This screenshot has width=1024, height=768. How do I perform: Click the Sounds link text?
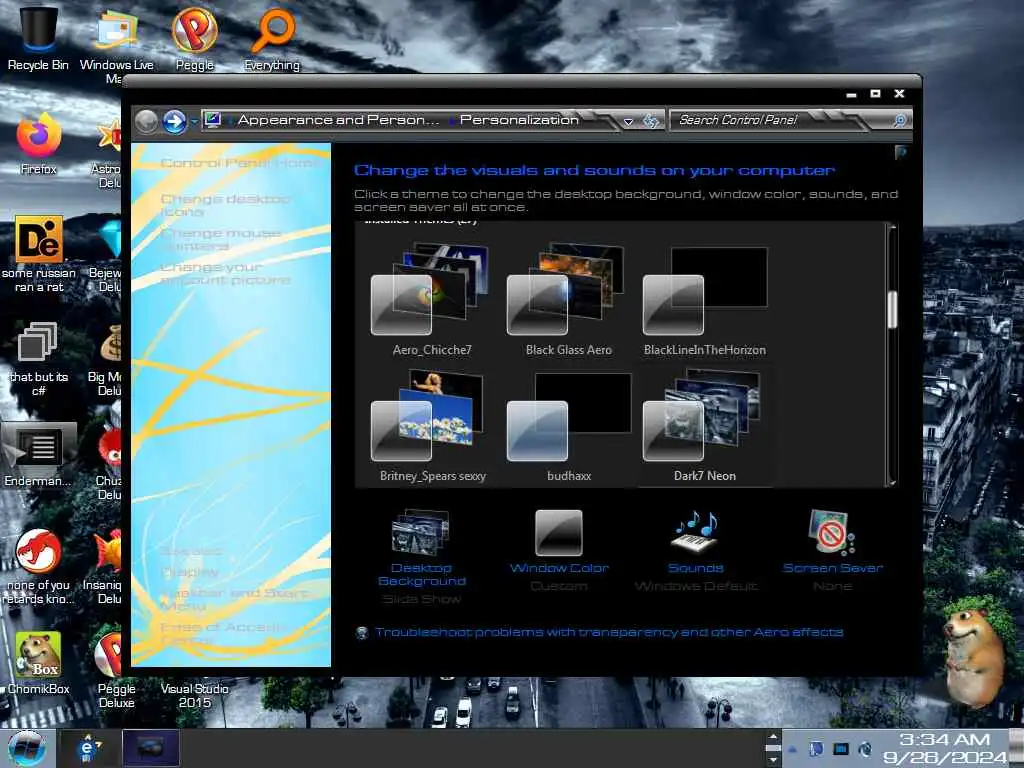pos(696,568)
